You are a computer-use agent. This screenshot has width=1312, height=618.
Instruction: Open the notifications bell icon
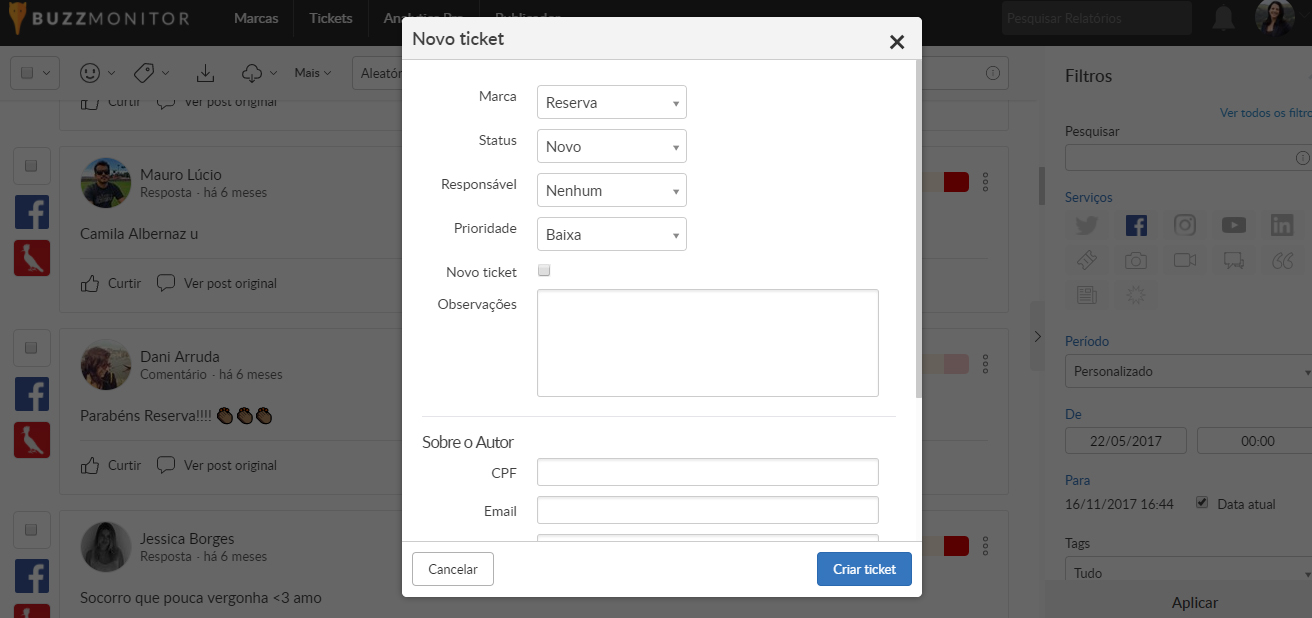click(x=1223, y=18)
